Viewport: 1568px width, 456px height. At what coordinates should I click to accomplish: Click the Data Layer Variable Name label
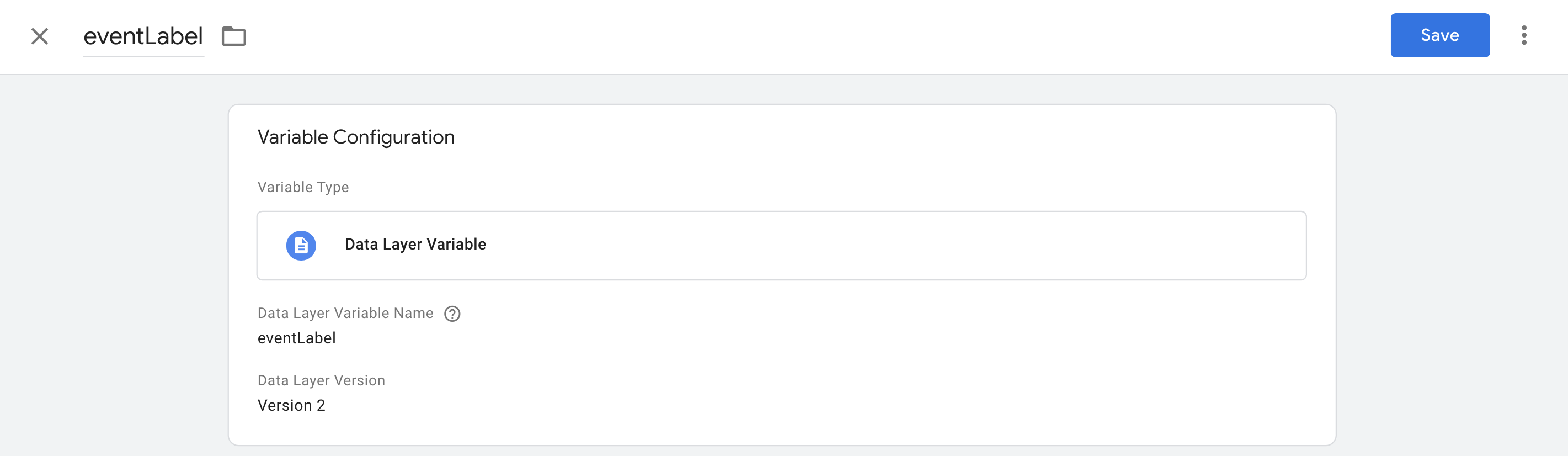(345, 313)
